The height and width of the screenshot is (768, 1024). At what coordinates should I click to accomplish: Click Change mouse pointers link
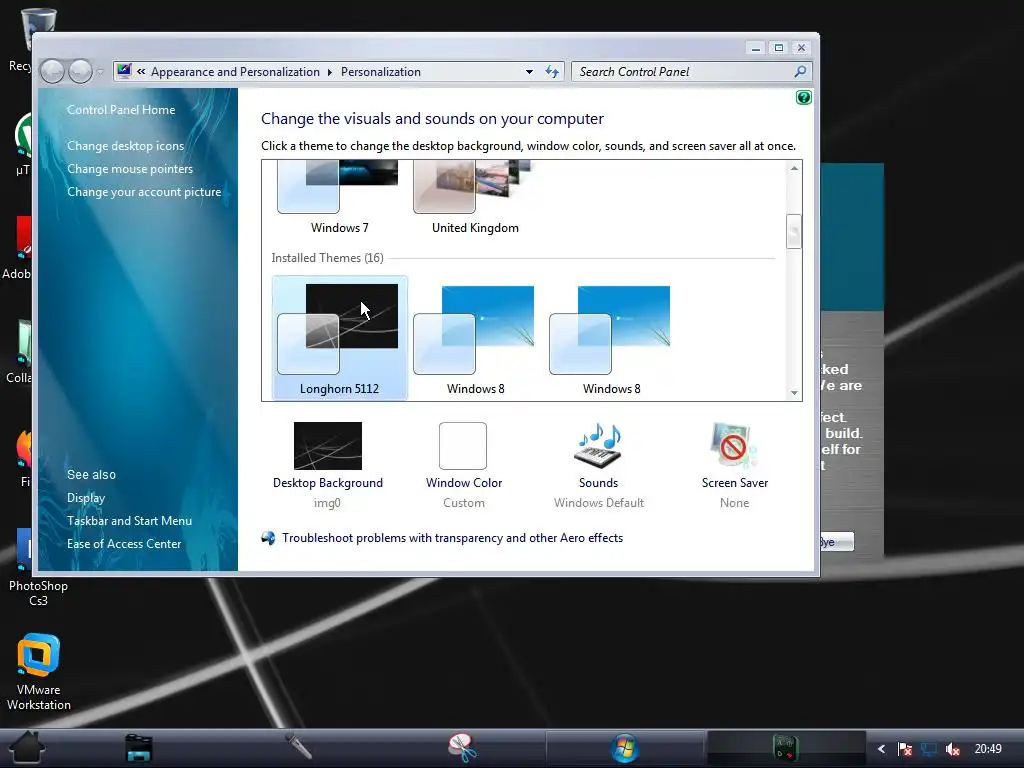pyautogui.click(x=130, y=168)
